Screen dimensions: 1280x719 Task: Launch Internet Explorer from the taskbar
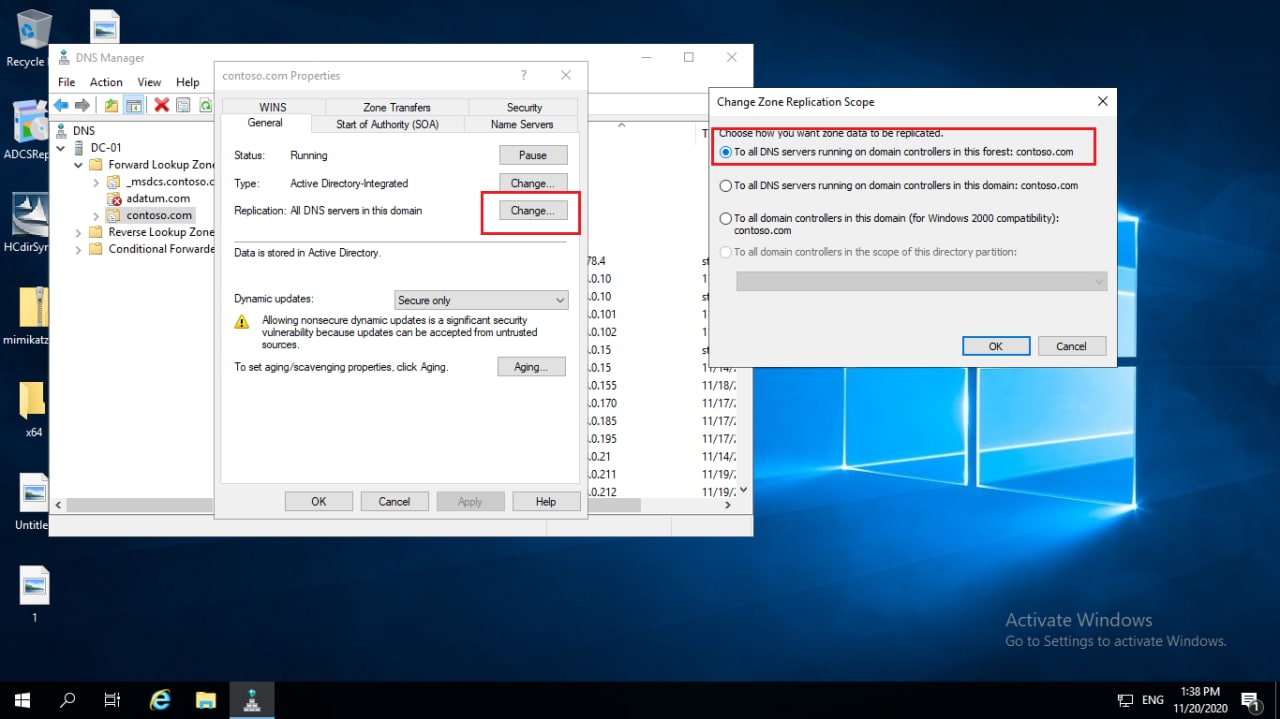point(160,700)
